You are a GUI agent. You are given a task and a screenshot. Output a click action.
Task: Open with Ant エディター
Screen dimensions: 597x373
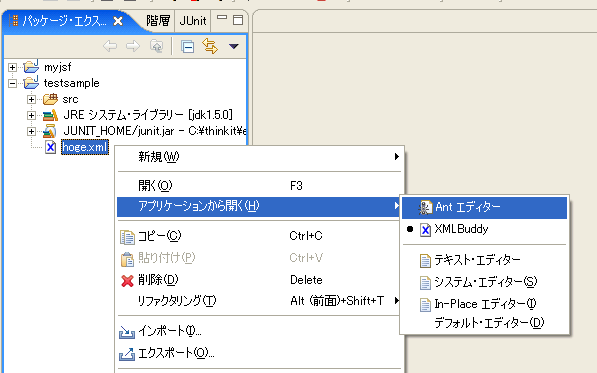[484, 207]
